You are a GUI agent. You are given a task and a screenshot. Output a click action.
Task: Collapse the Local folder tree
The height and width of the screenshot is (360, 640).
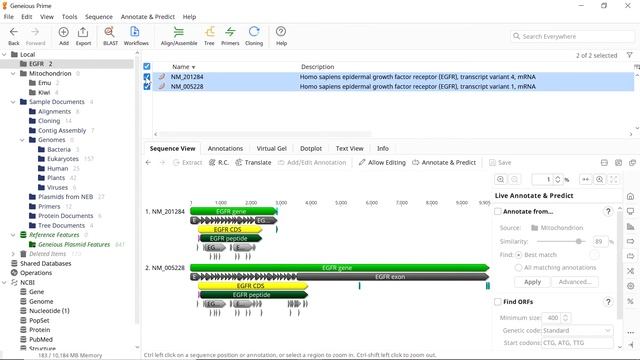pyautogui.click(x=4, y=54)
